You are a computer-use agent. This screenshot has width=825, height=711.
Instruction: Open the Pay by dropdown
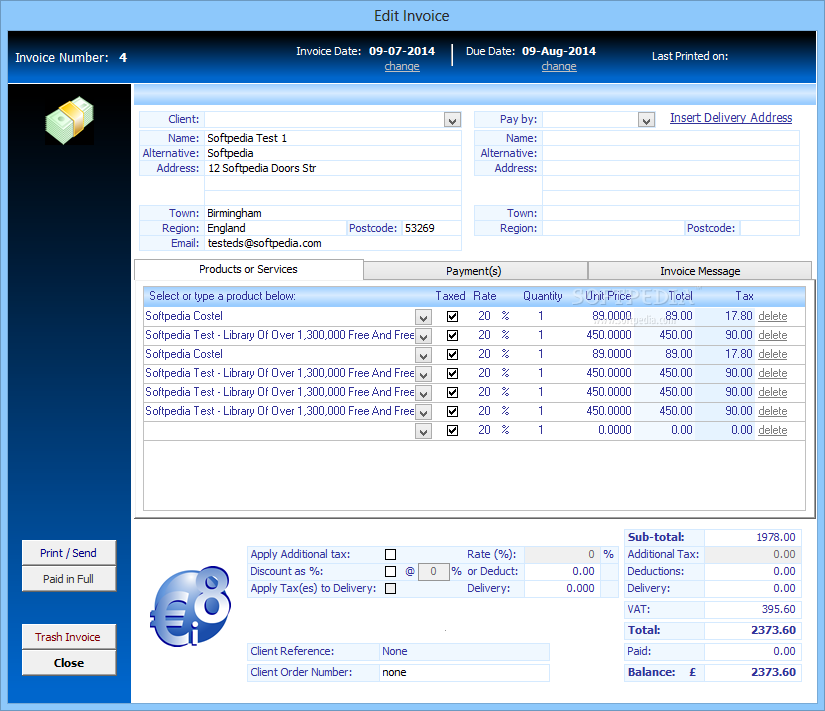click(646, 120)
